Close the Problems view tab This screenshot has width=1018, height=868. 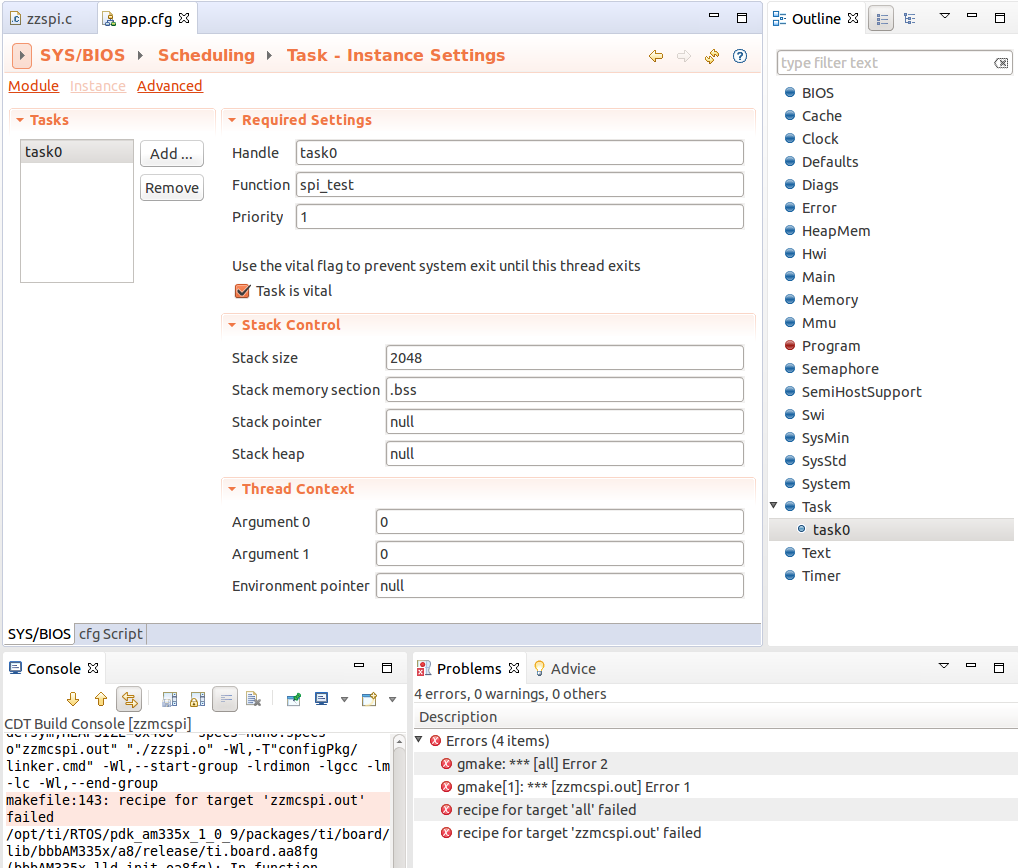[x=514, y=668]
